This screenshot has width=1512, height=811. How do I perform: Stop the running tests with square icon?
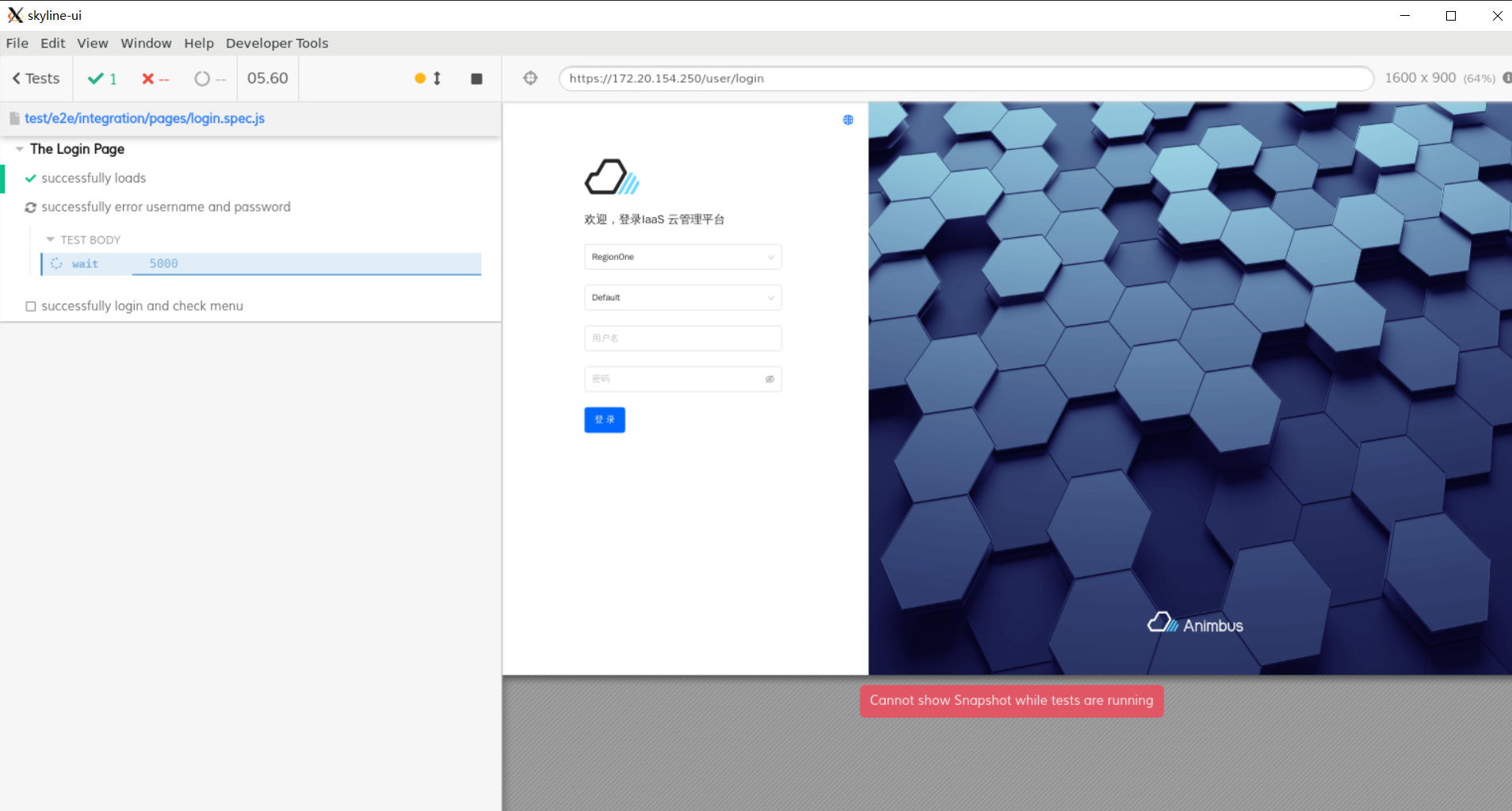click(476, 78)
